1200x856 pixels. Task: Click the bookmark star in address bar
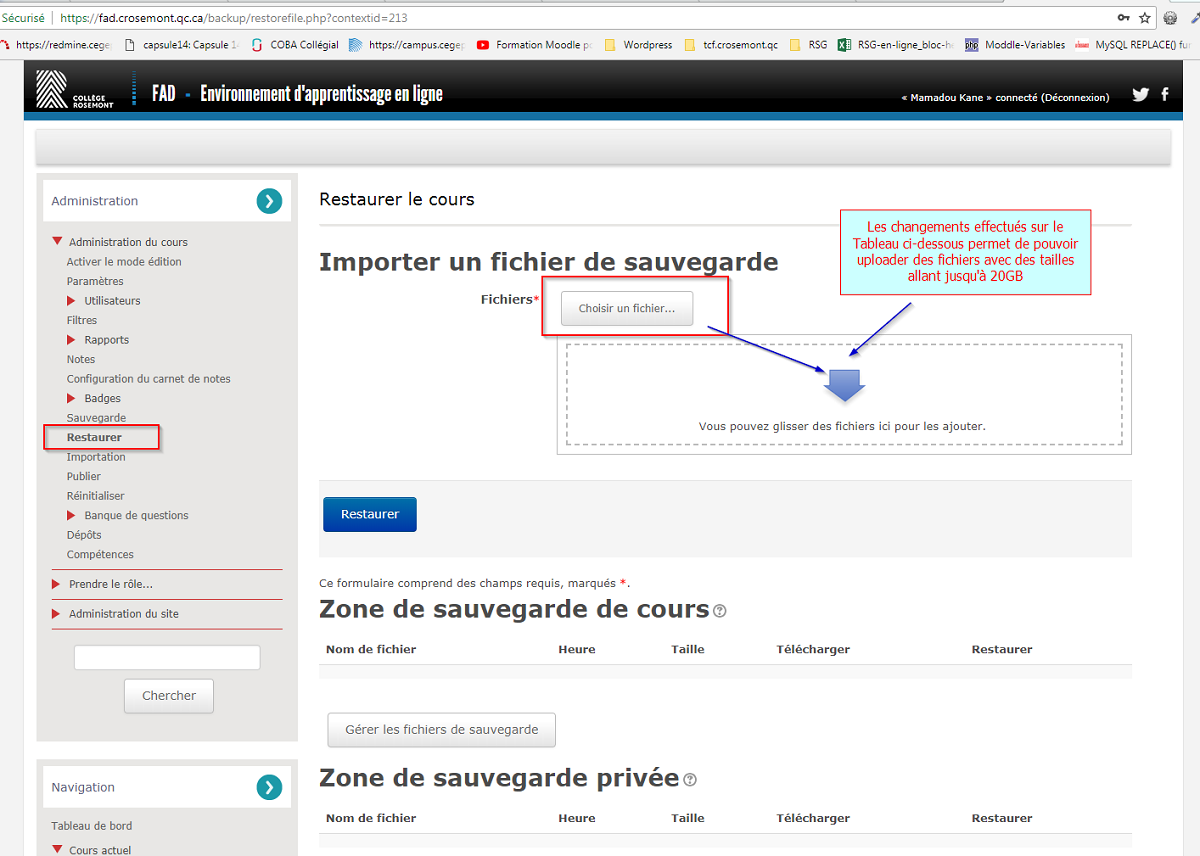pyautogui.click(x=1145, y=18)
